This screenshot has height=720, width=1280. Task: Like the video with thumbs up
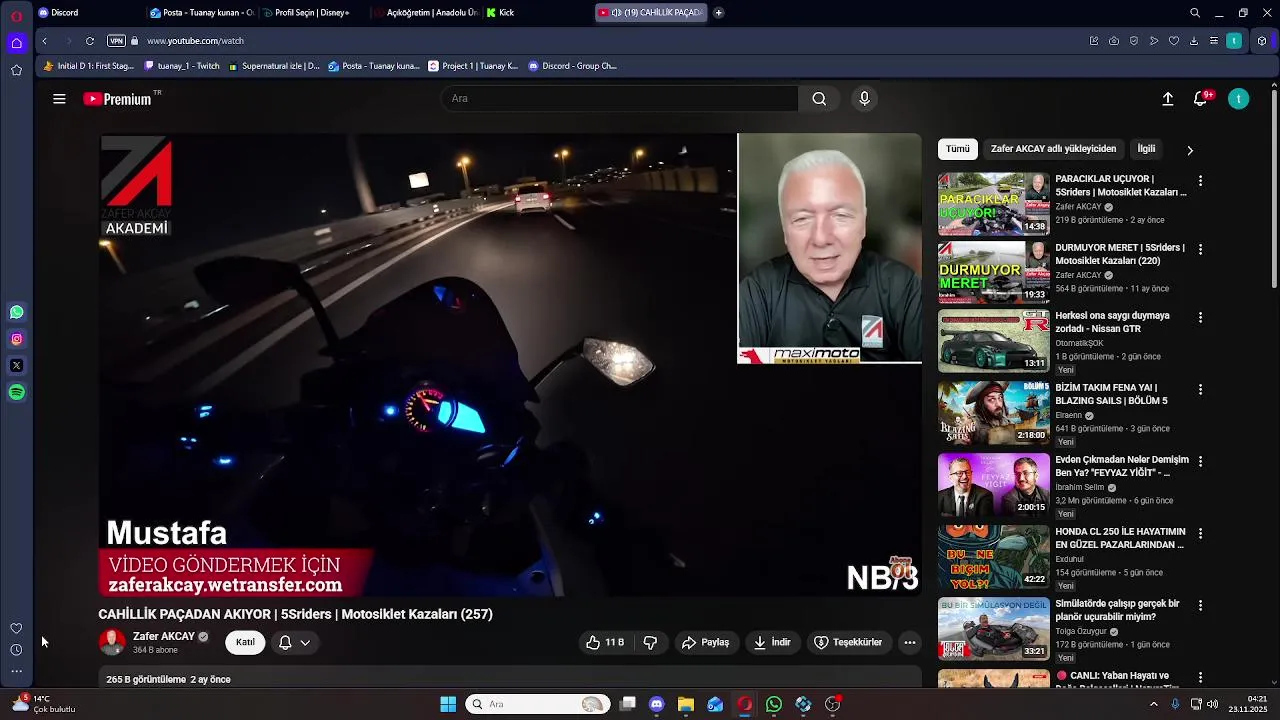click(x=605, y=642)
